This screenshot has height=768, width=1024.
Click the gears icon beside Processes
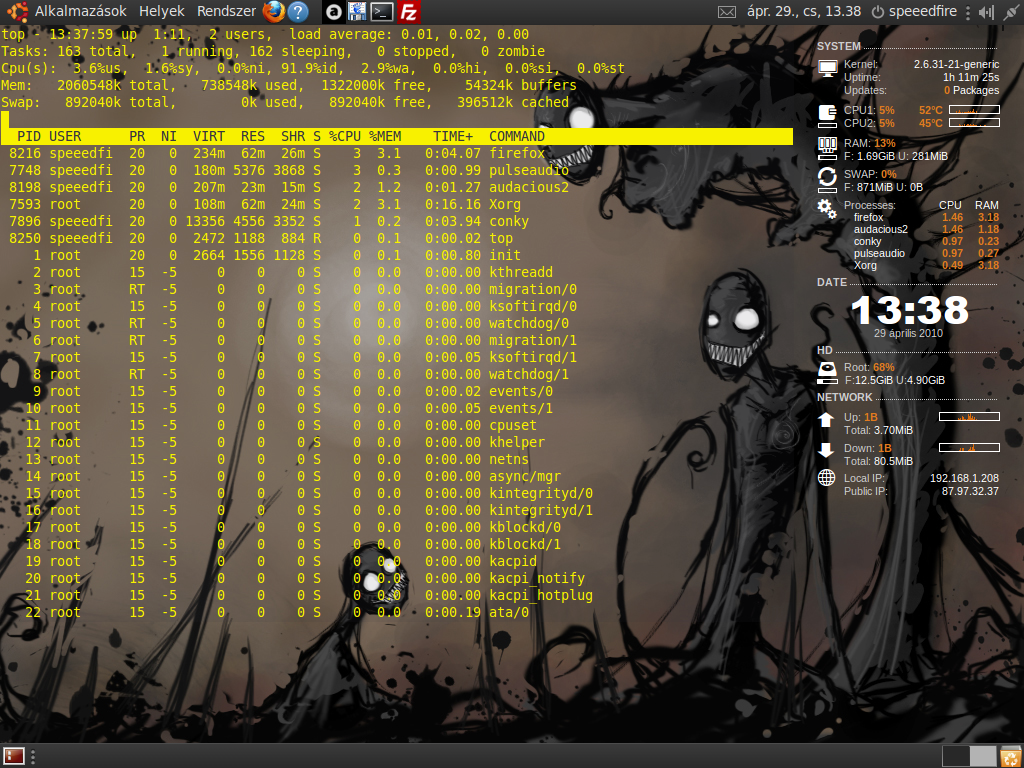(x=827, y=209)
